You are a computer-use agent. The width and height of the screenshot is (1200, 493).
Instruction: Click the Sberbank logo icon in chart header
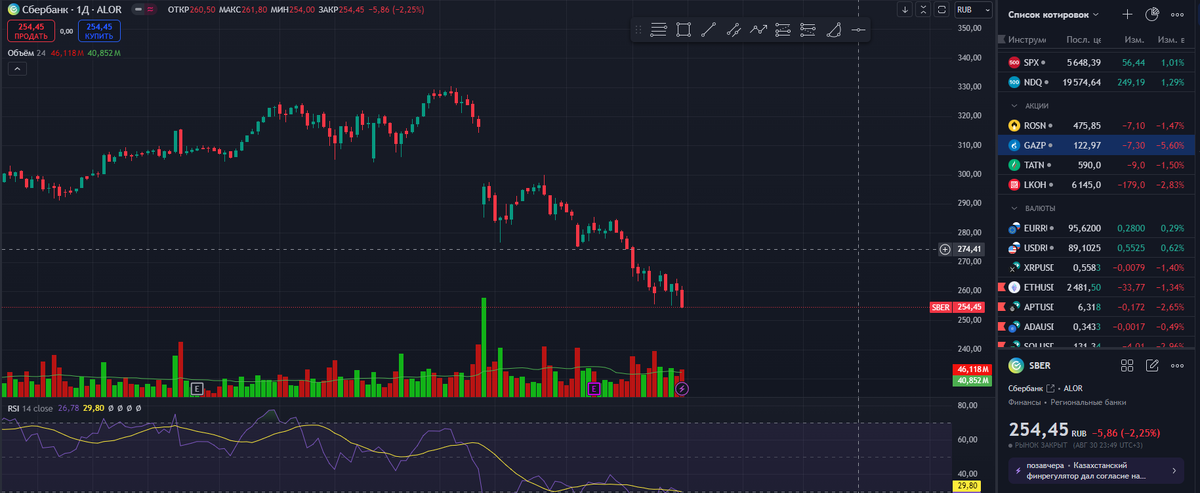[x=13, y=9]
